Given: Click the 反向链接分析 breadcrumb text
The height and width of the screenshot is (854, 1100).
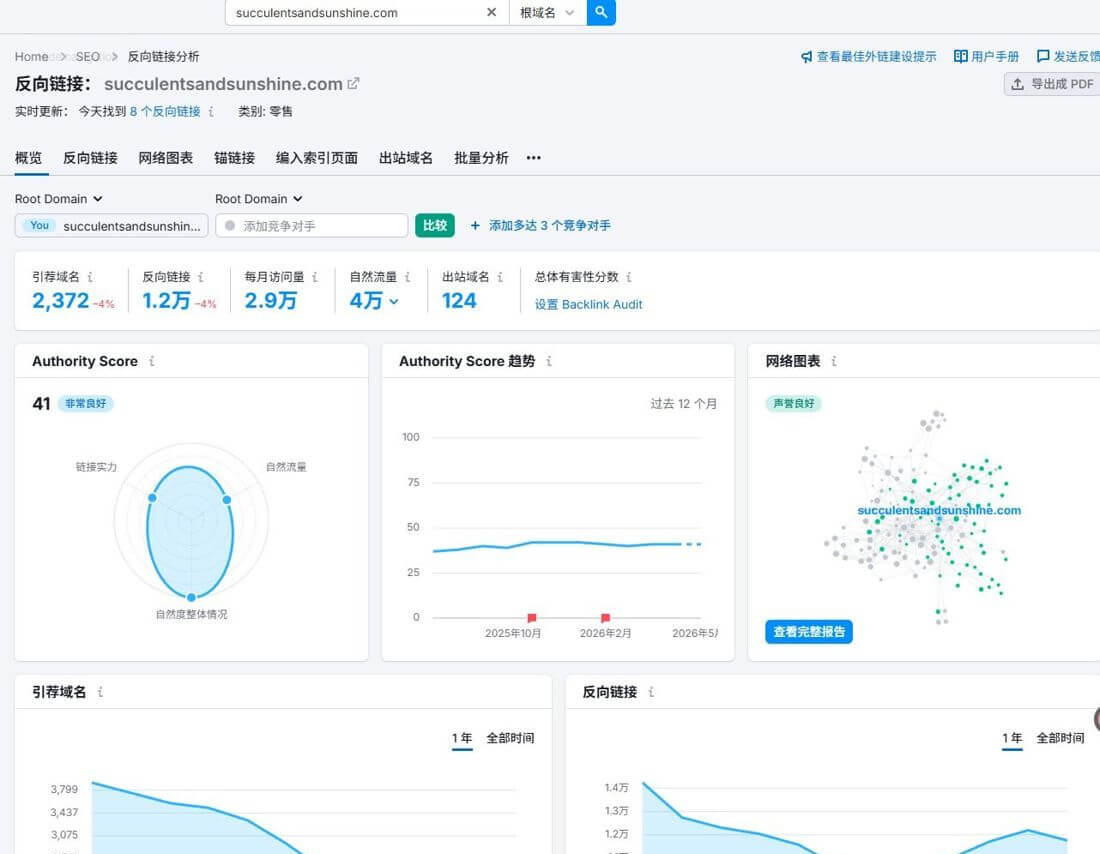Looking at the screenshot, I should click(x=163, y=57).
